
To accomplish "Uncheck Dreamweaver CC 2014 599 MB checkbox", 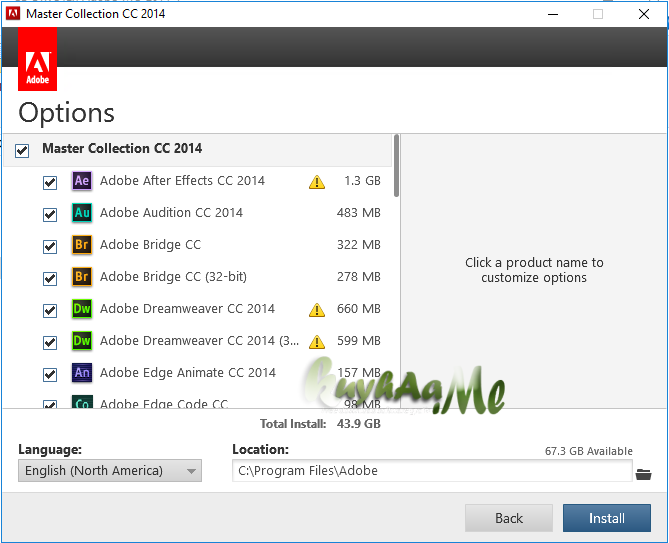I will click(50, 343).
